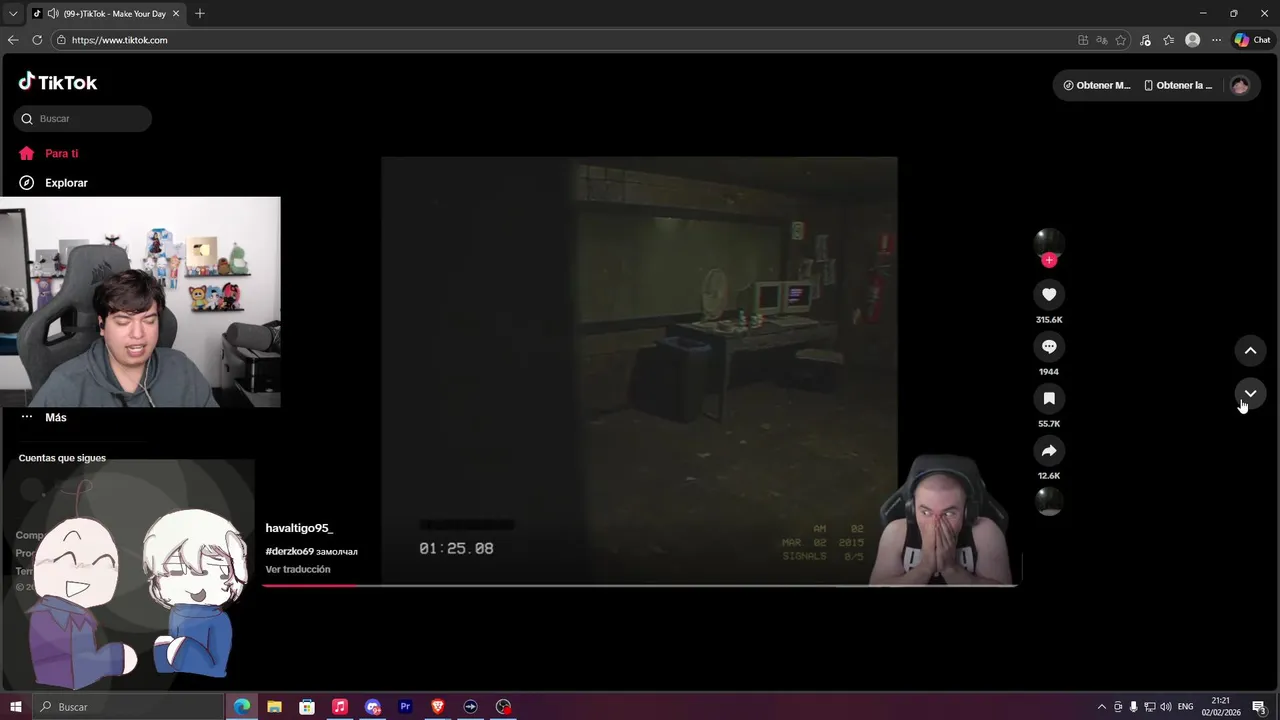Image resolution: width=1280 pixels, height=720 pixels.
Task: Click the address bar URL
Action: 119,40
